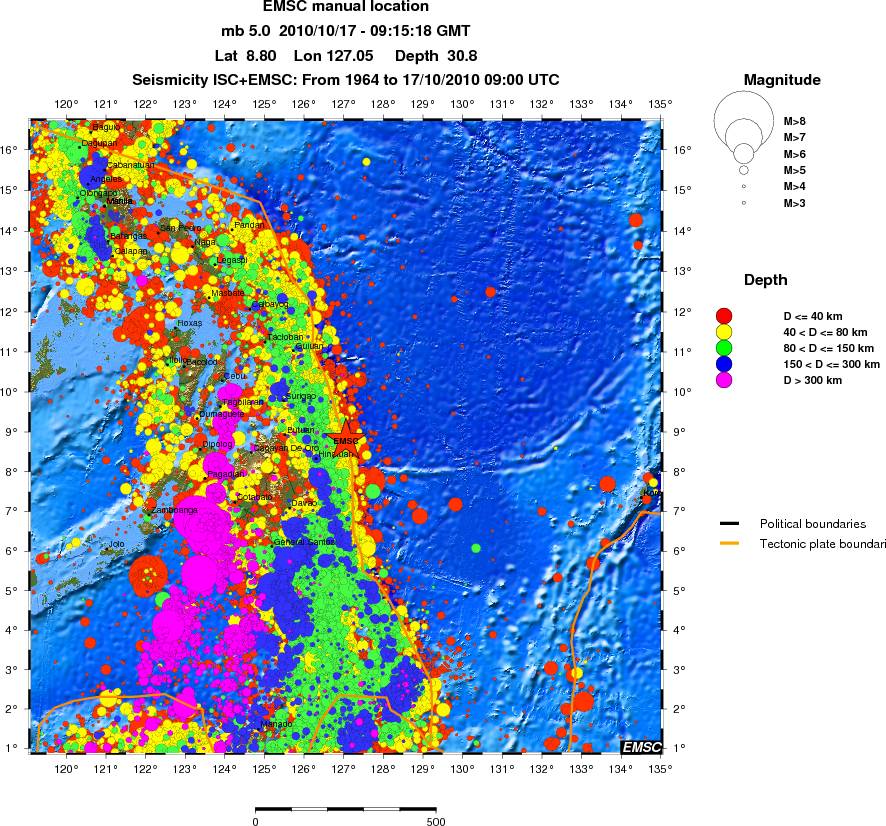The image size is (886, 826).
Task: Click the largest M>8 magnitude legend circle
Action: point(744,120)
